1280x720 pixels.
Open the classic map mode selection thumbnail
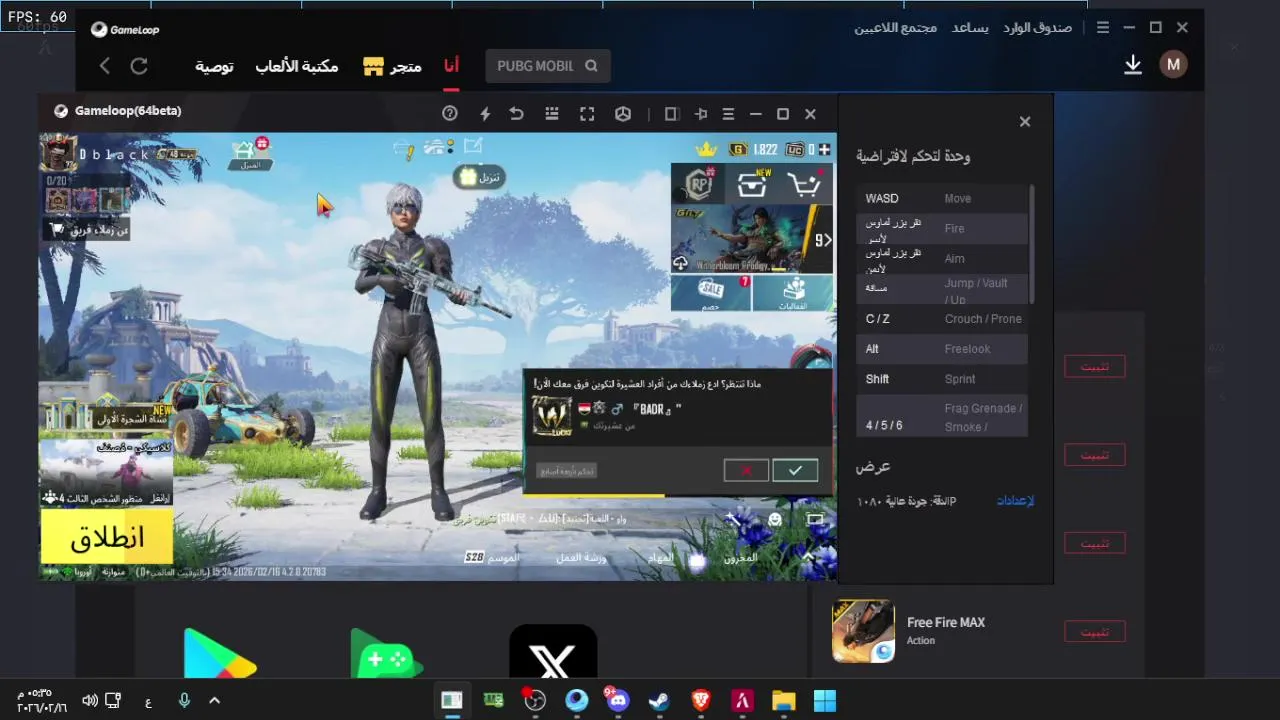(x=106, y=472)
